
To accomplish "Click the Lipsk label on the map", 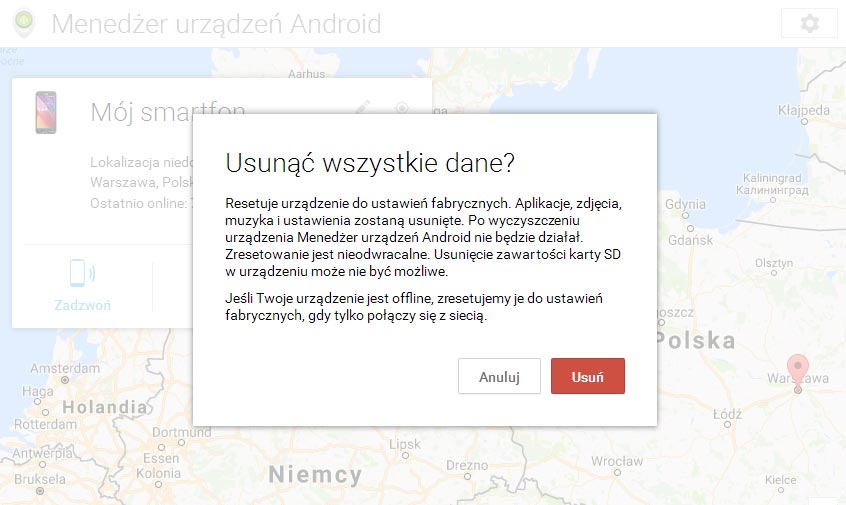I will [x=405, y=445].
